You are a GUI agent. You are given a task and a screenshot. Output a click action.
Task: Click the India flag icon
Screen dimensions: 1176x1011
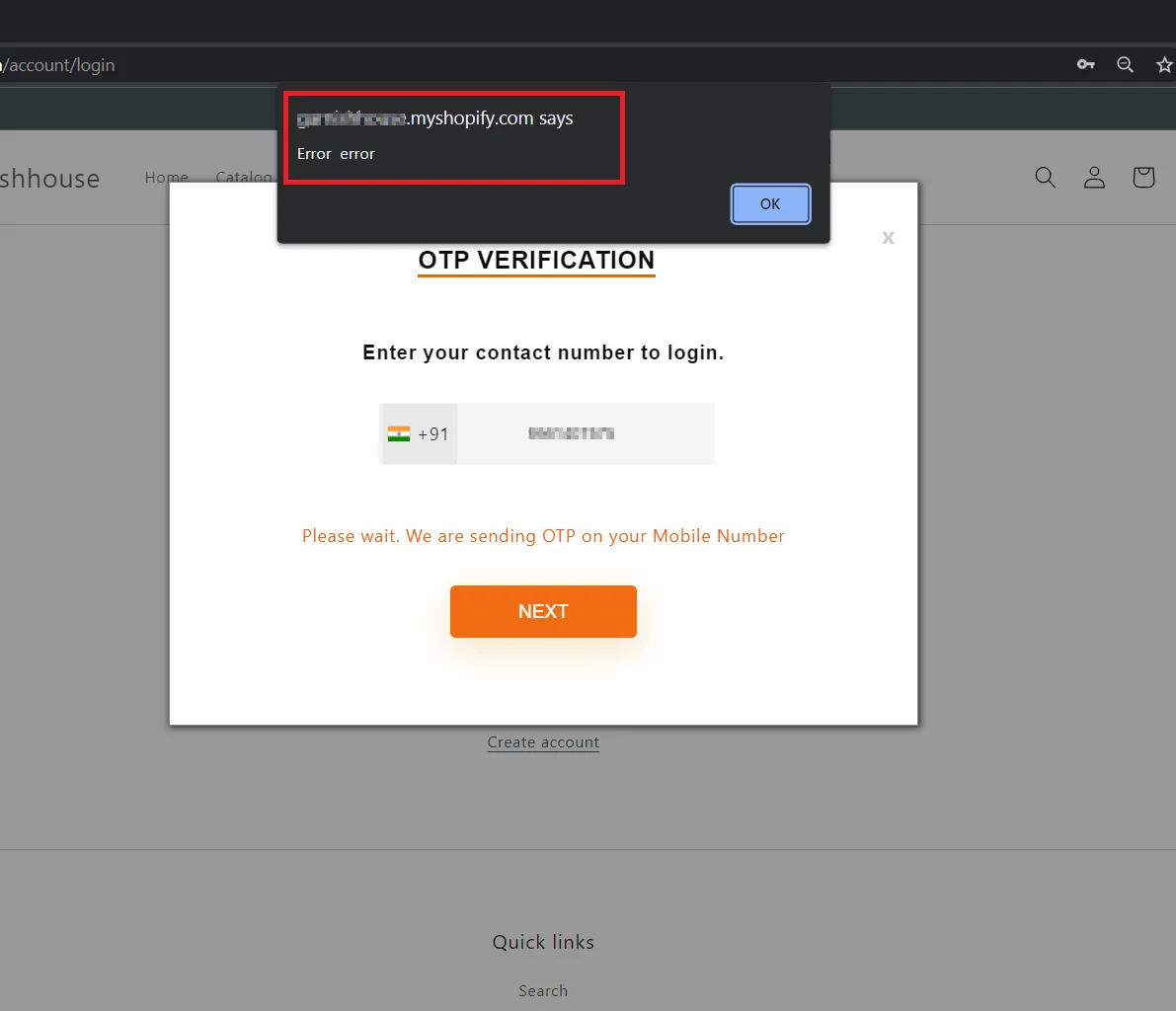coord(399,434)
